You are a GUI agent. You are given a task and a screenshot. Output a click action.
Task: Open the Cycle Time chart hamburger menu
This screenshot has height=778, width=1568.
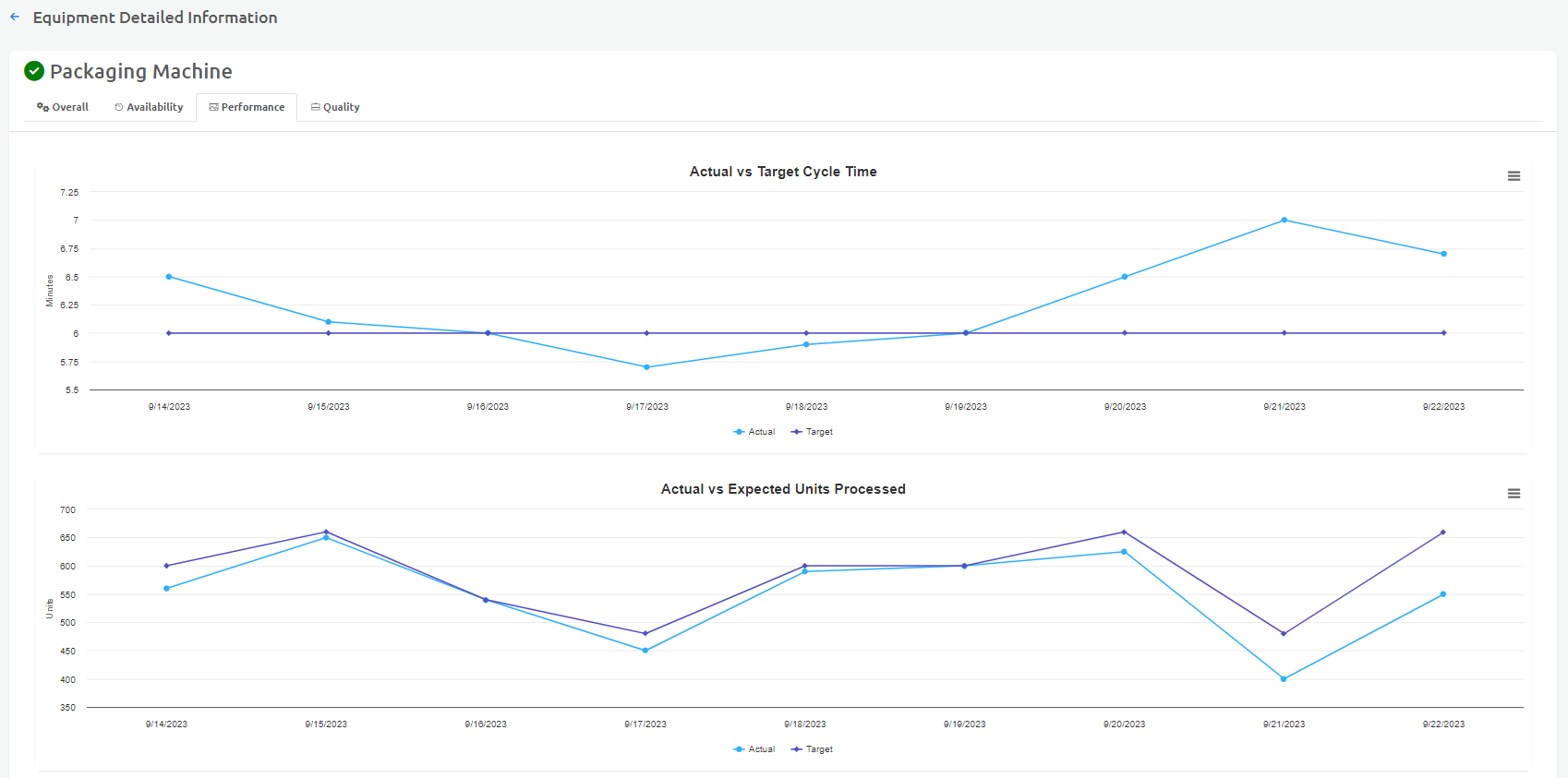[1514, 176]
